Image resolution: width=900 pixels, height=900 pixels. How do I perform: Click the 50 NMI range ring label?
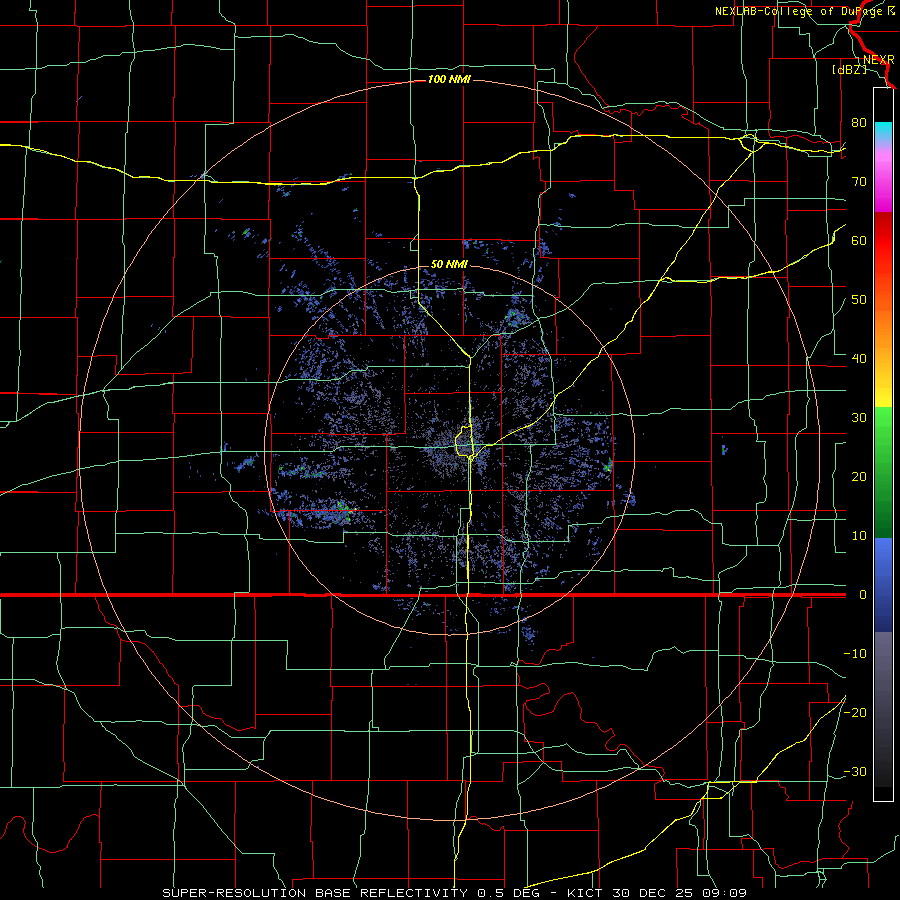(x=449, y=264)
